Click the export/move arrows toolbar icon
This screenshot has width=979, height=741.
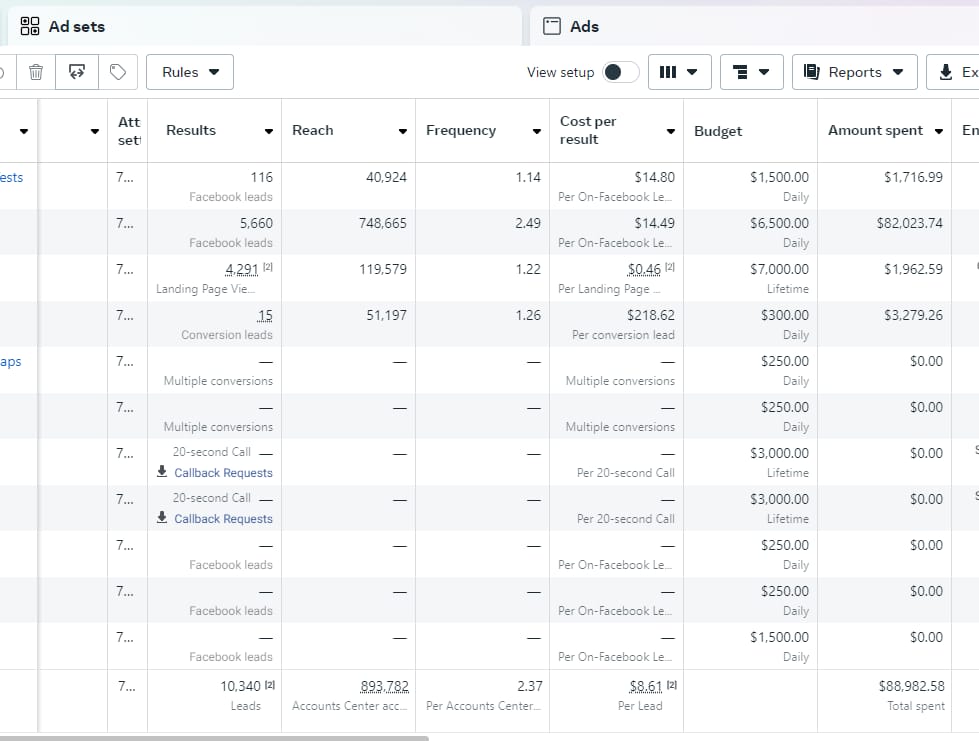[77, 72]
